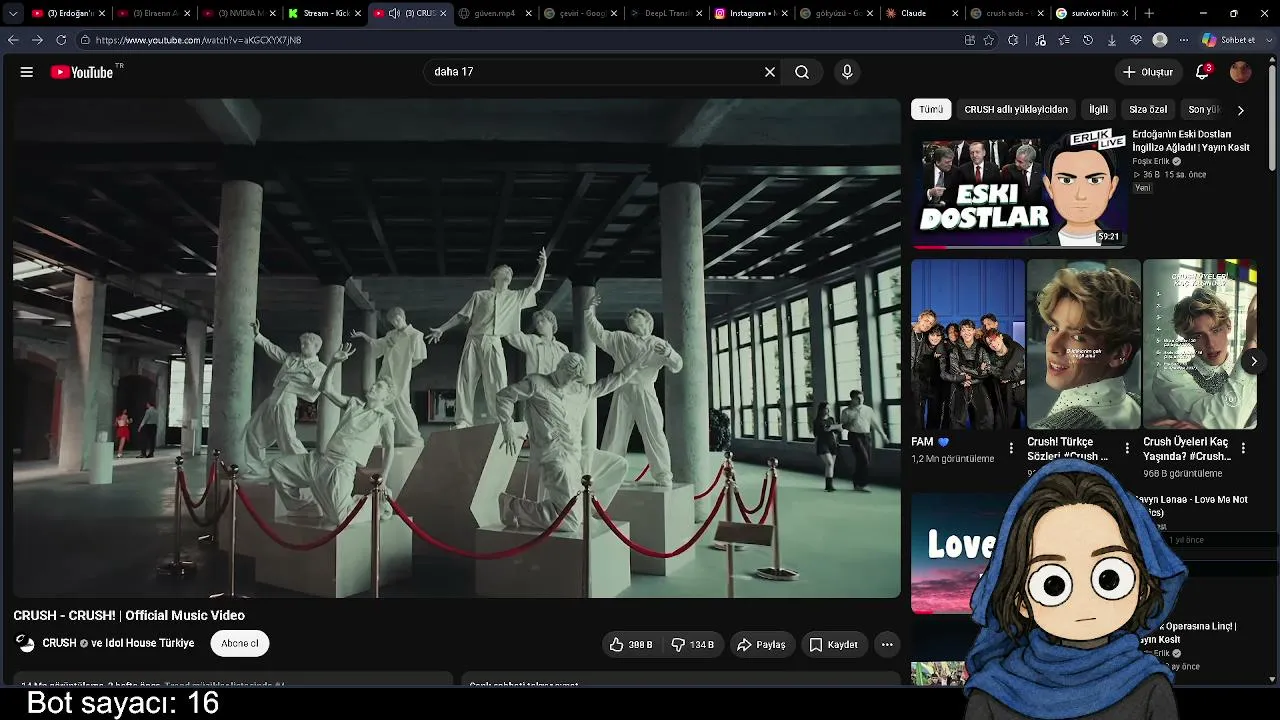Open more actions under the video
Viewport: 1280px width, 720px height.
[887, 645]
